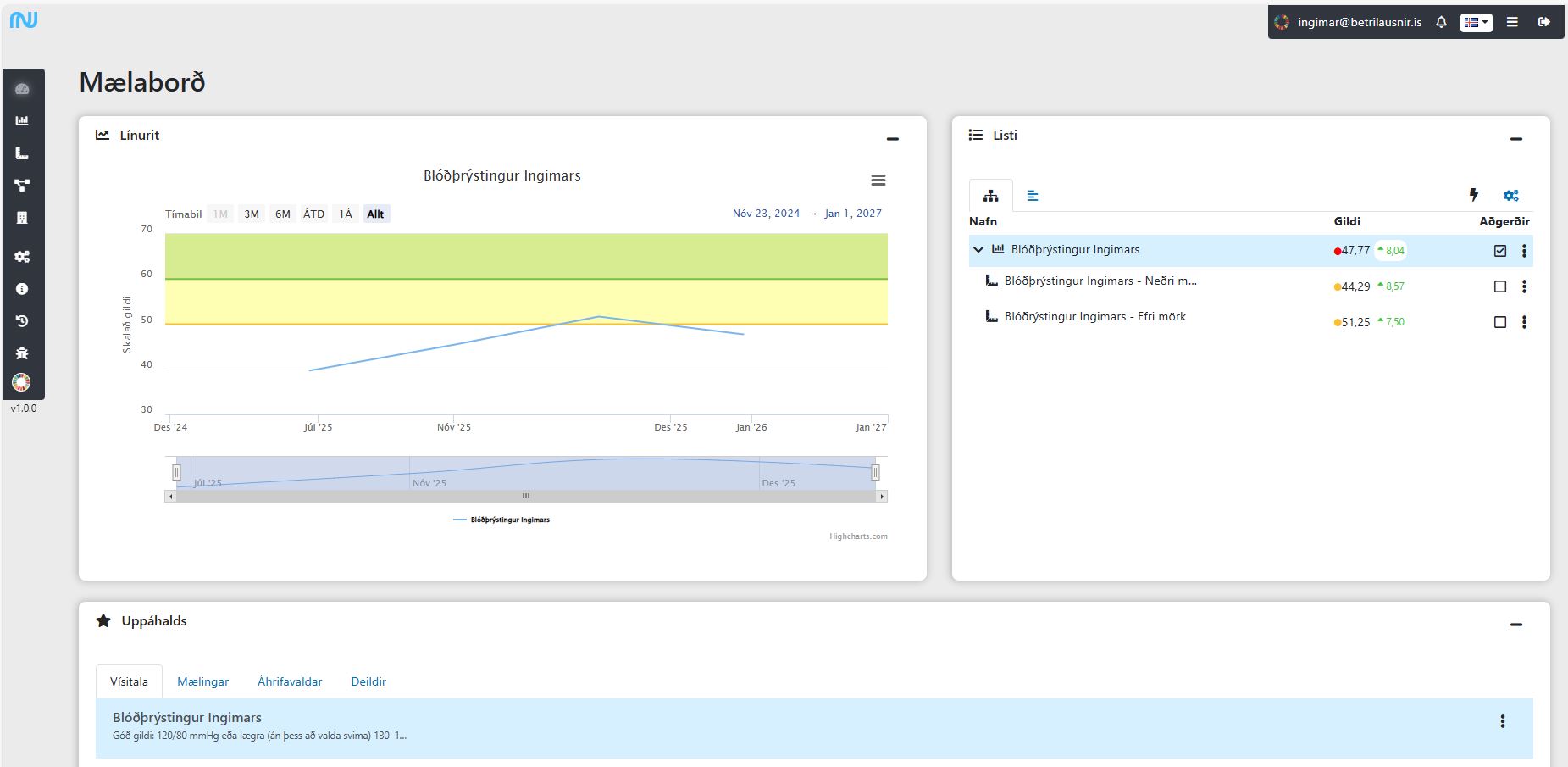
Task: Open the Highcharts hamburger export menu
Action: 878,181
